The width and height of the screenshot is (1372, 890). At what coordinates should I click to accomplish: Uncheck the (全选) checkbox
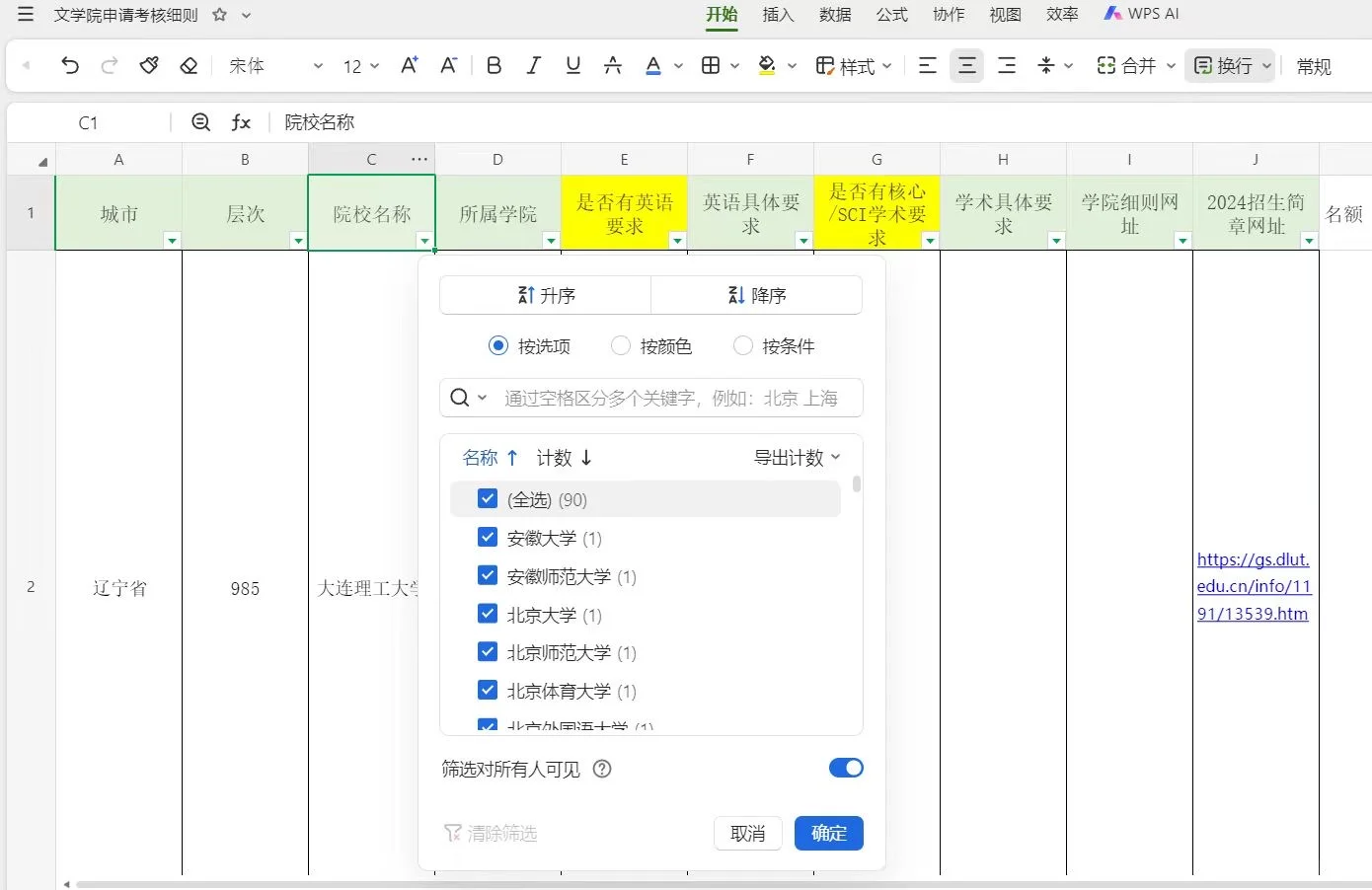click(487, 498)
